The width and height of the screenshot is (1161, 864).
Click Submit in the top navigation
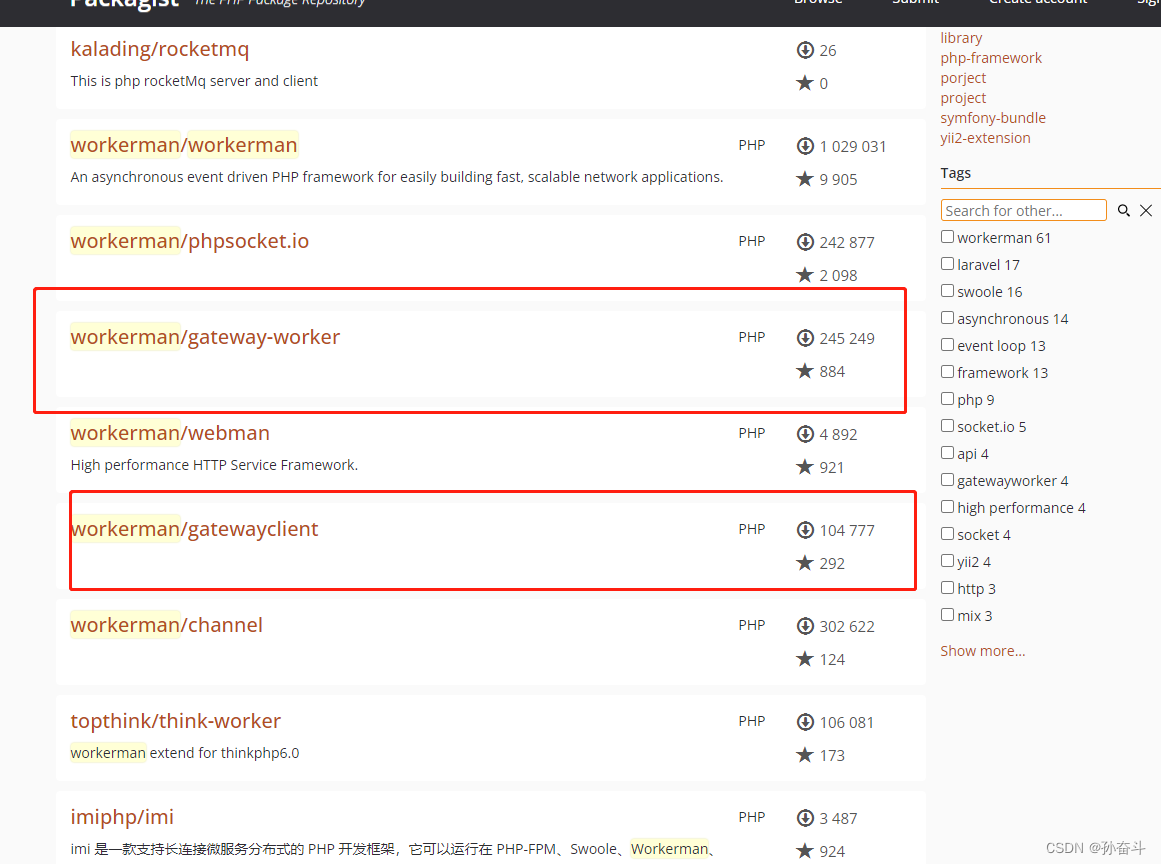pos(915,3)
